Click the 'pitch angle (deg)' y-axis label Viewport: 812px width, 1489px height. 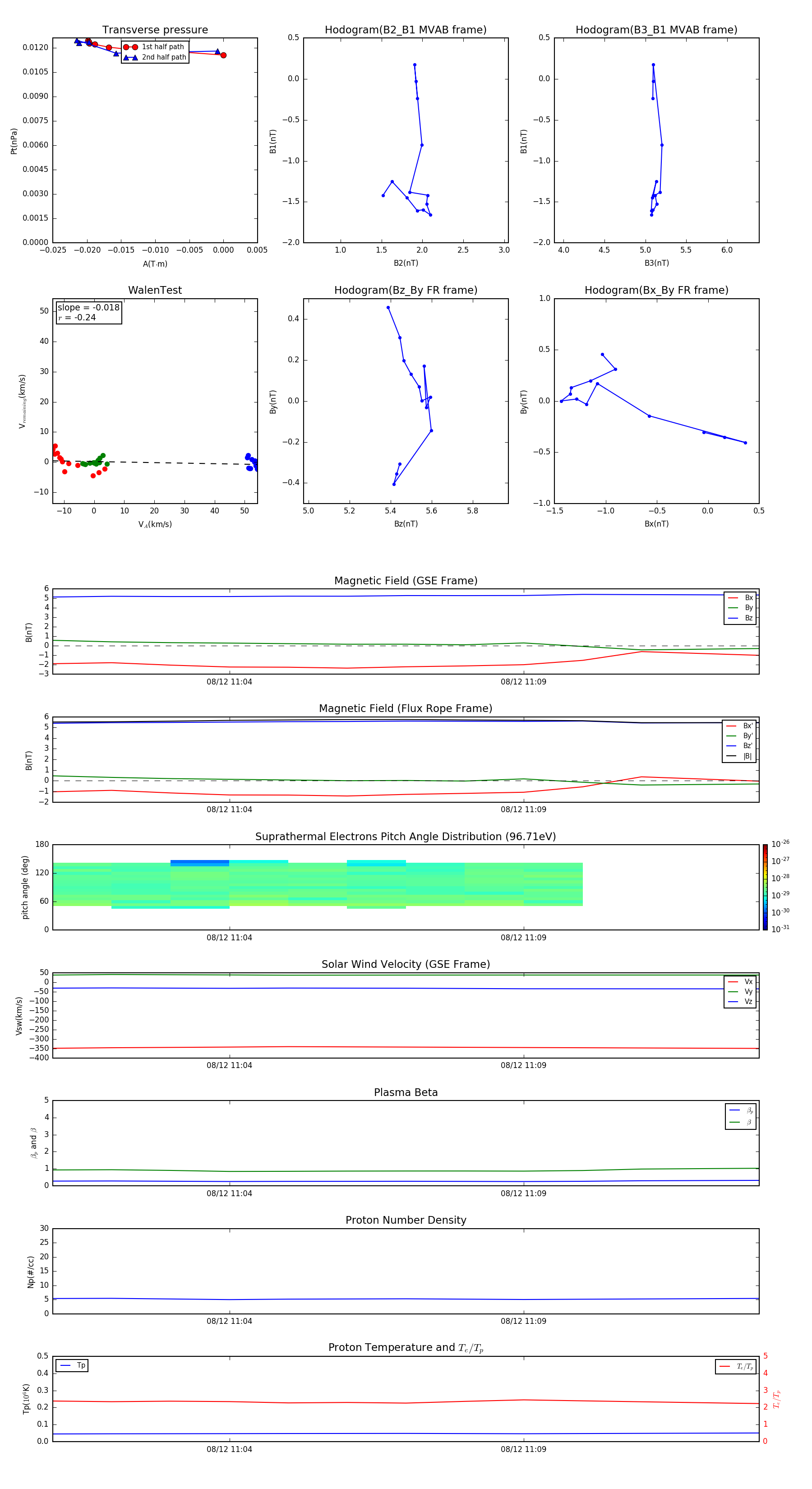(x=25, y=887)
